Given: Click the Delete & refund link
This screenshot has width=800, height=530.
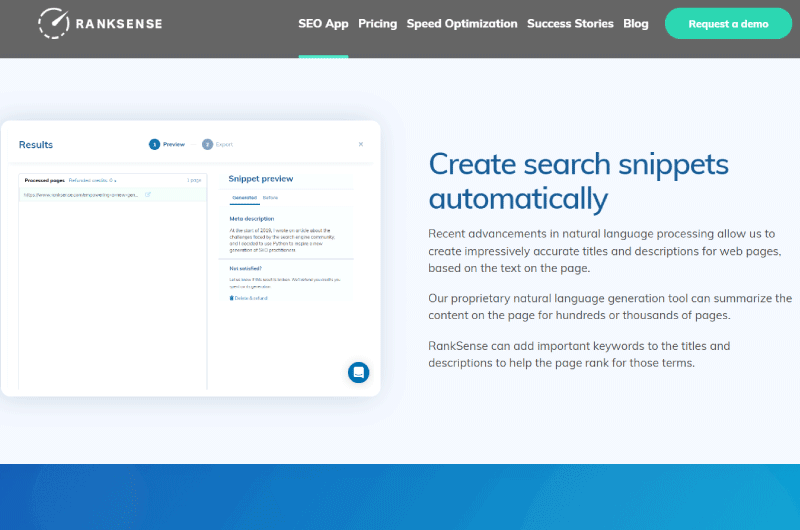Looking at the screenshot, I should click(248, 298).
